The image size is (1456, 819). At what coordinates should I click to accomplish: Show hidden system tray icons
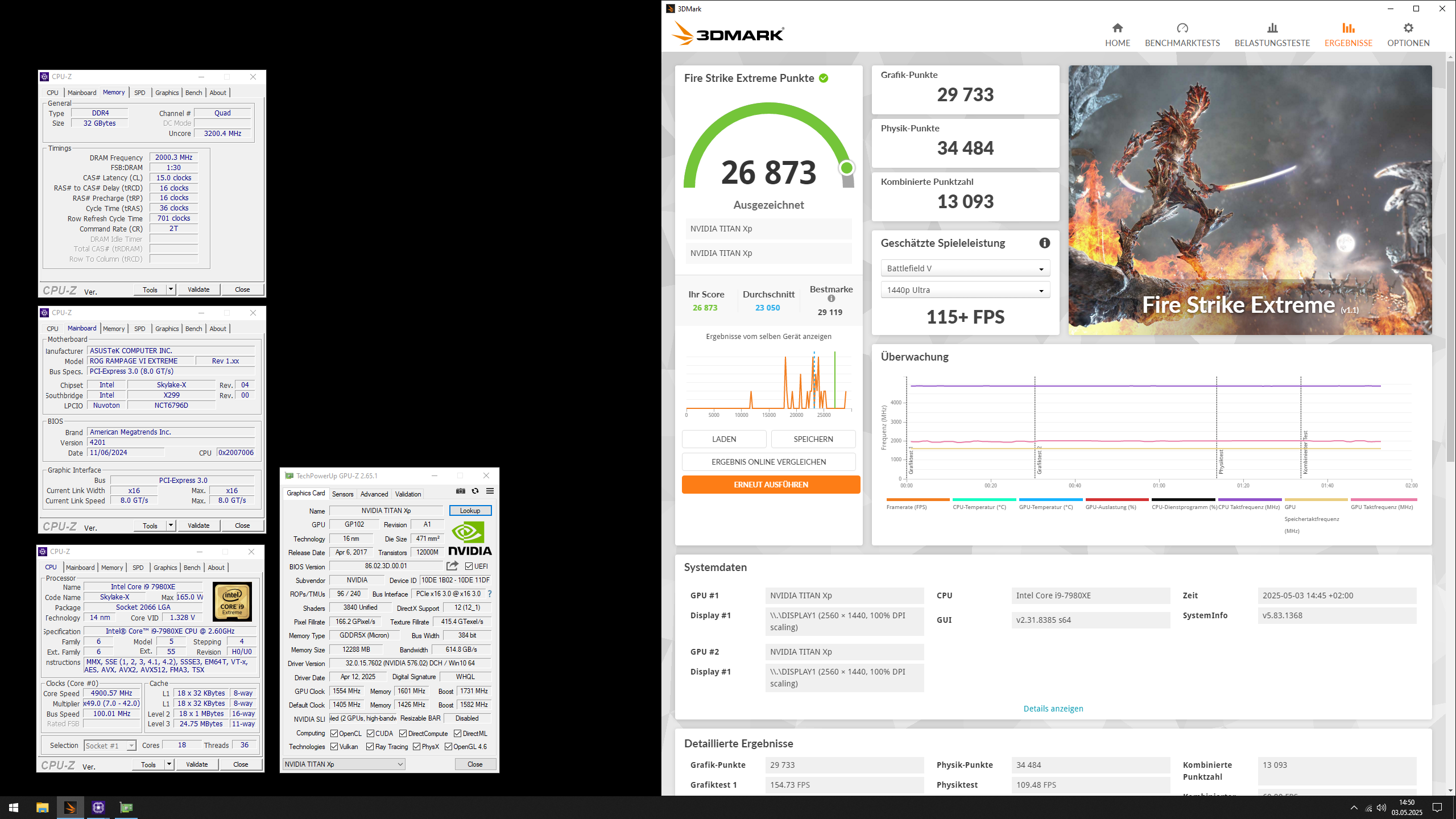1354,808
